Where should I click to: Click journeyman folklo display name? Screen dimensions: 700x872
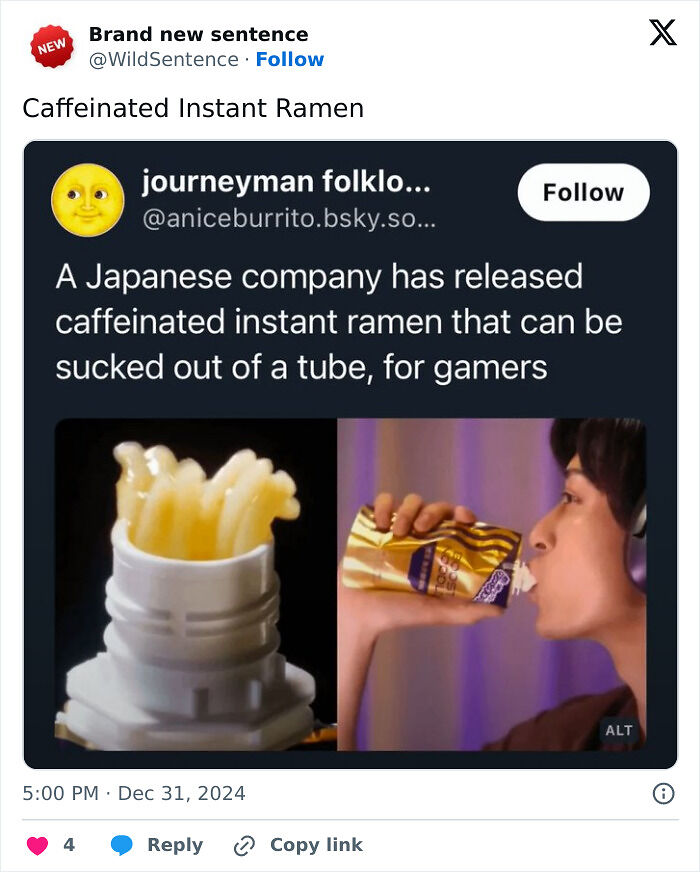tap(286, 182)
